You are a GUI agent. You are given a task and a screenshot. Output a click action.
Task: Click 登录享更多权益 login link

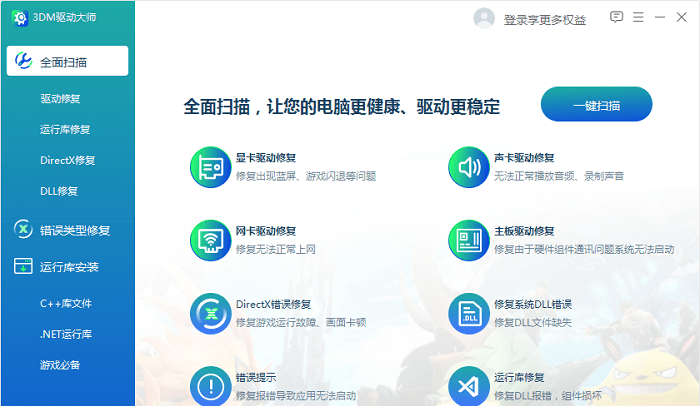pyautogui.click(x=544, y=19)
